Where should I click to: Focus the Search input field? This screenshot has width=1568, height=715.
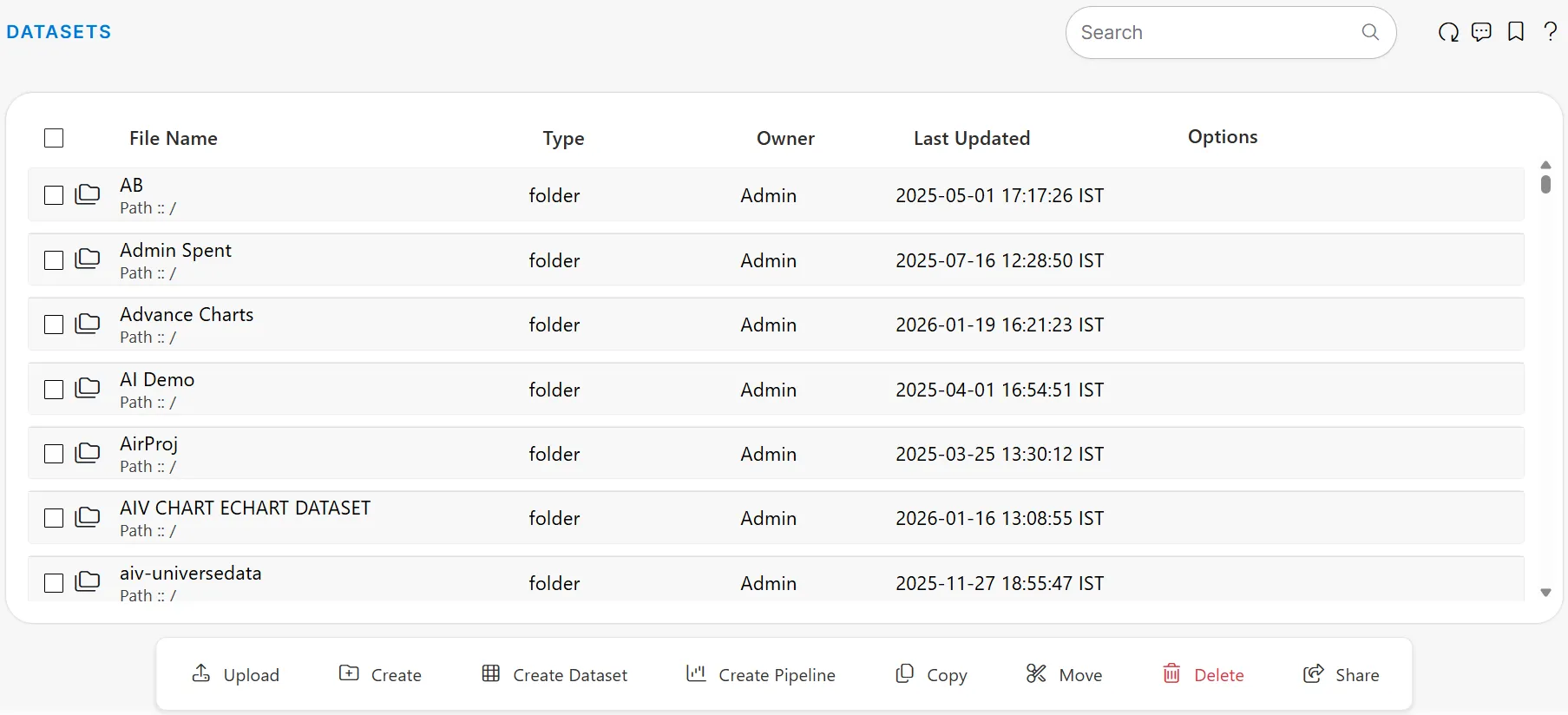point(1215,33)
